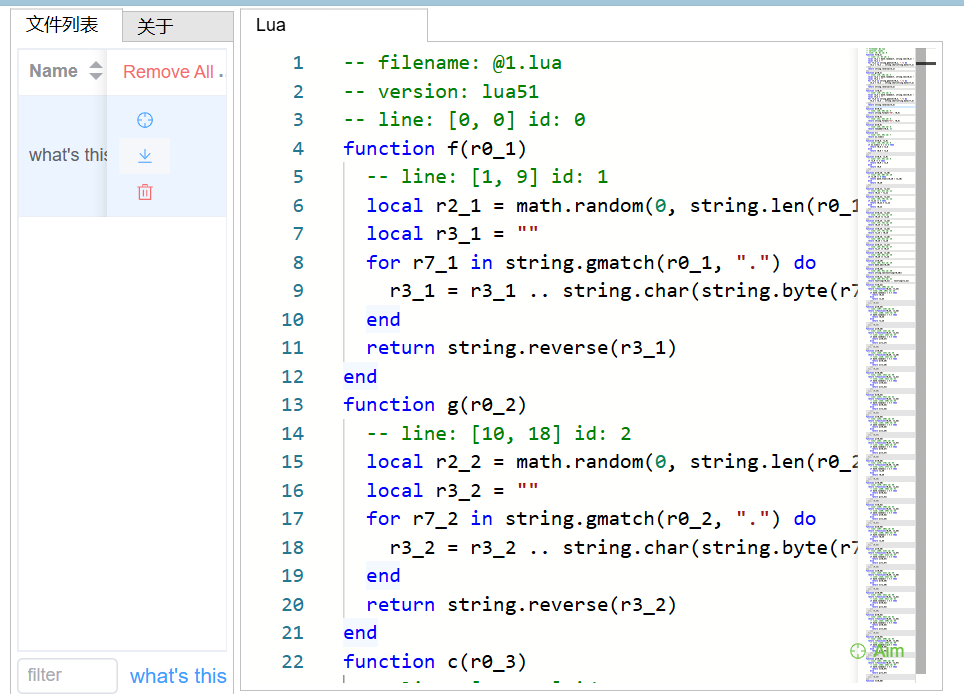Place cursor on 'function f(r0_1)' line

point(435,148)
